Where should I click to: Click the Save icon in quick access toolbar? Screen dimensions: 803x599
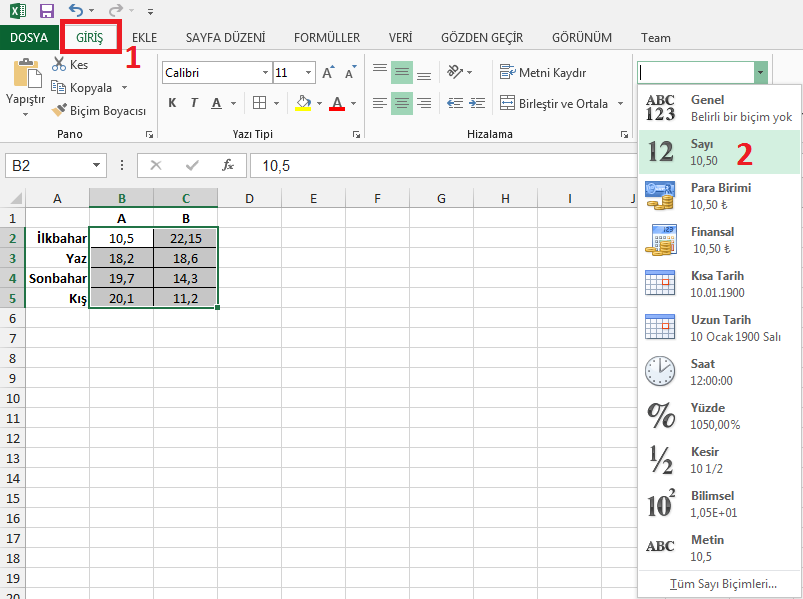(47, 11)
